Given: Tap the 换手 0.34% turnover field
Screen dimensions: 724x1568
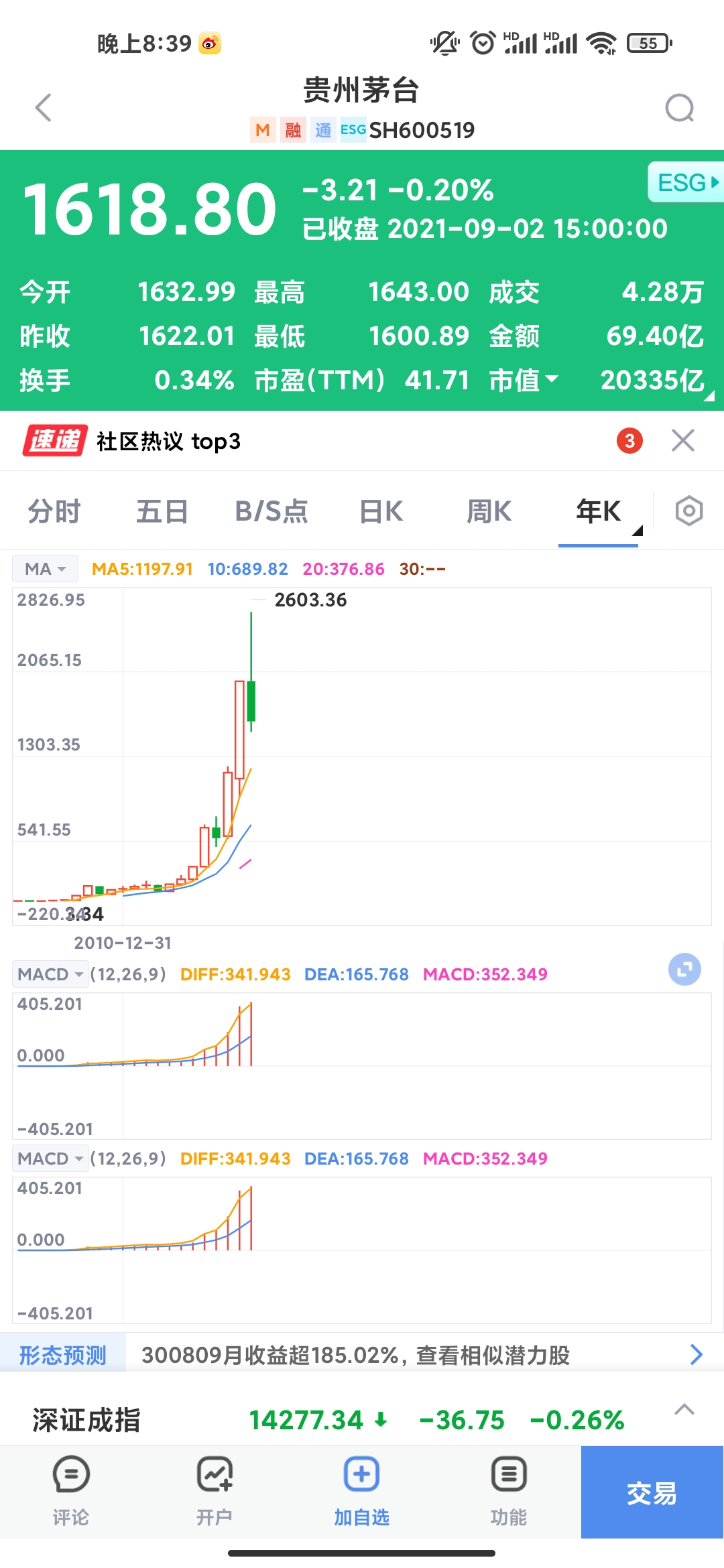Looking at the screenshot, I should pos(127,380).
